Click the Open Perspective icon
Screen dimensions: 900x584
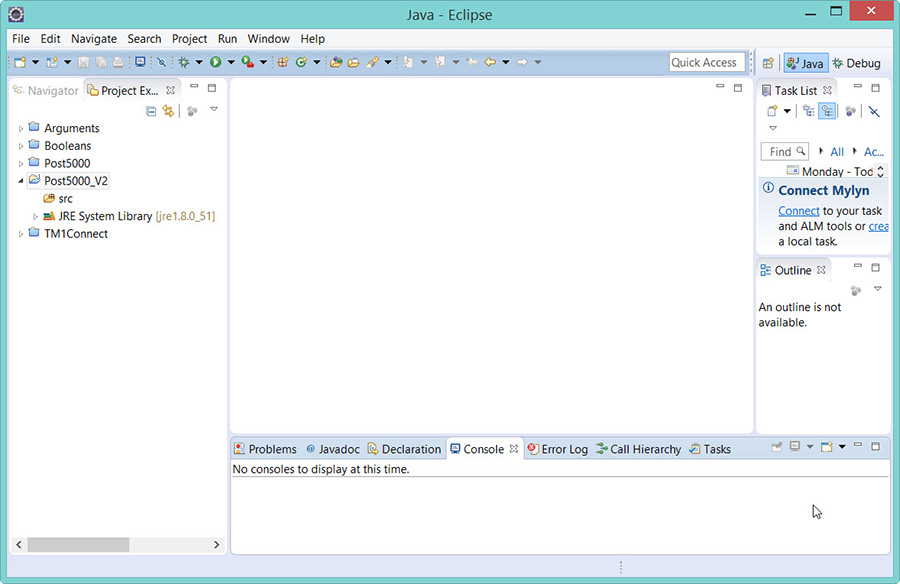[x=768, y=63]
